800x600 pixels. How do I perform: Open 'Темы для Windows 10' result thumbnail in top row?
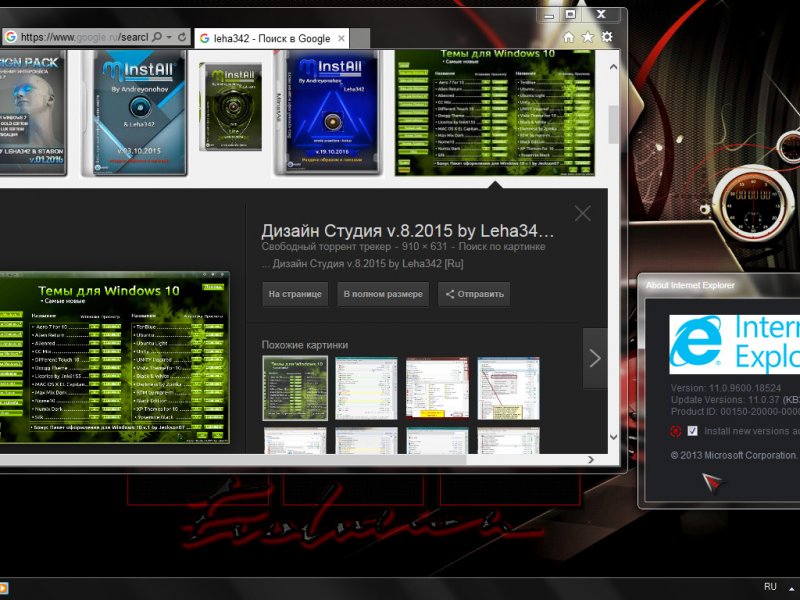pyautogui.click(x=495, y=113)
